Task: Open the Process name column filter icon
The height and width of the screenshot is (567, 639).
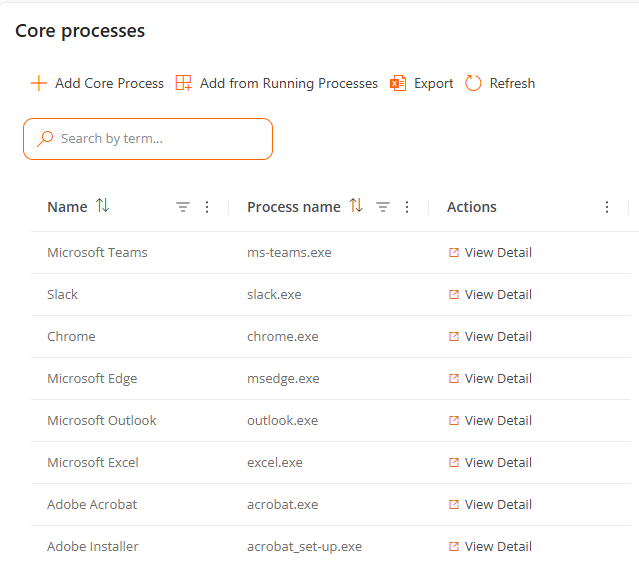Action: 383,207
